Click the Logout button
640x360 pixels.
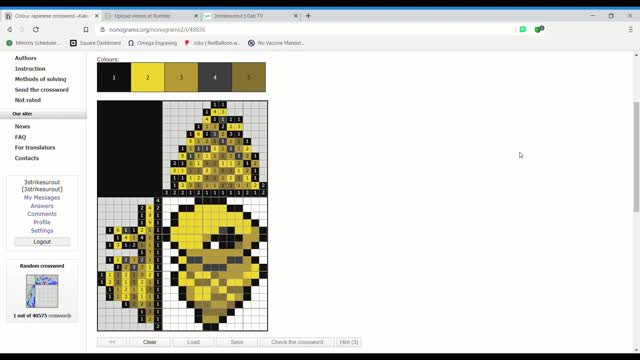pos(42,242)
